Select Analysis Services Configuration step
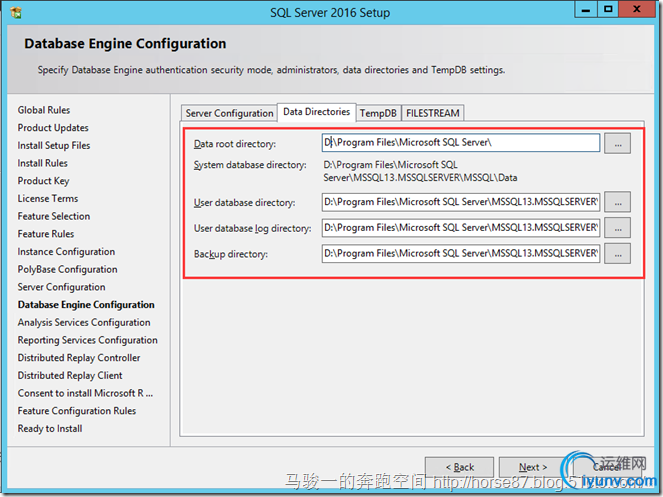Screen dimensions: 663x497 click(x=84, y=323)
